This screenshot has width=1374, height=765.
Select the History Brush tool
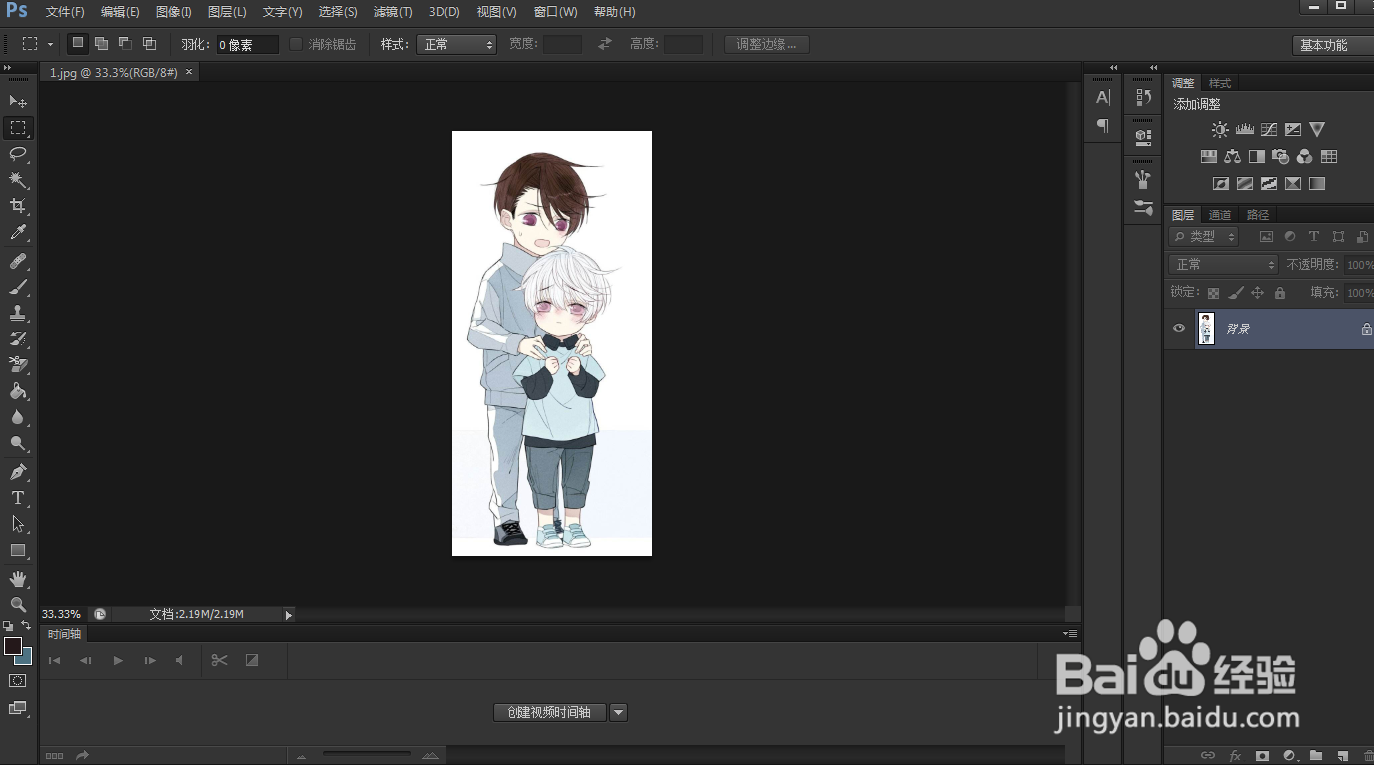(x=18, y=339)
